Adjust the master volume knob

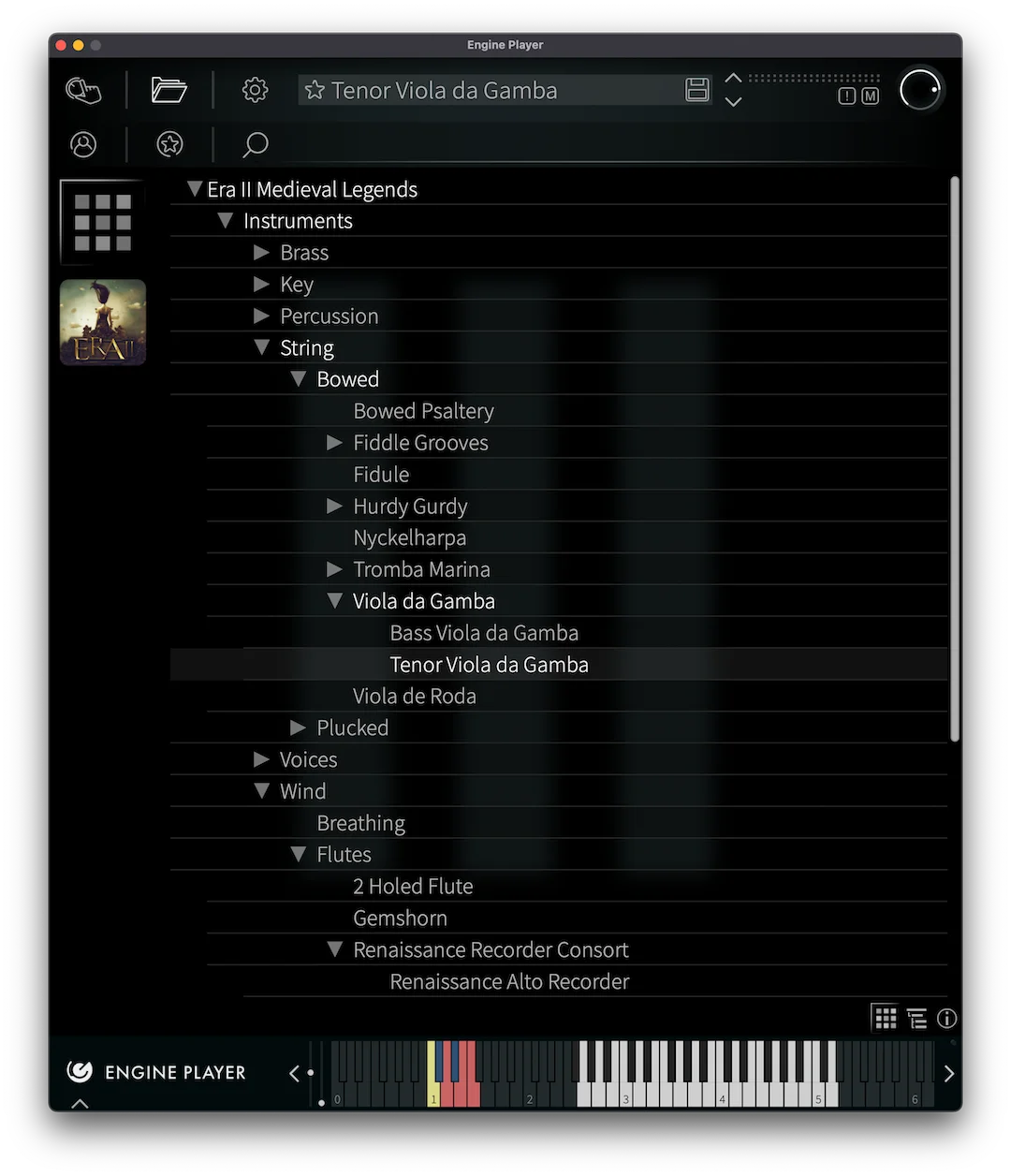[x=920, y=90]
